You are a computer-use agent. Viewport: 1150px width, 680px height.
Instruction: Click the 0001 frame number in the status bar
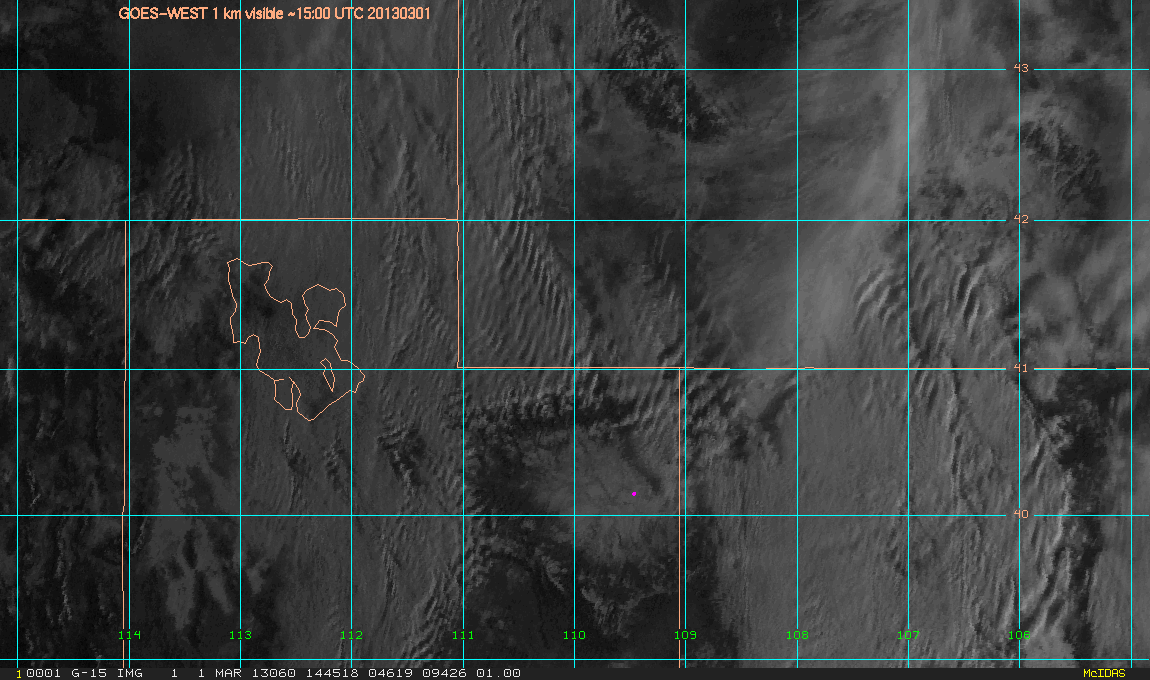click(43, 673)
